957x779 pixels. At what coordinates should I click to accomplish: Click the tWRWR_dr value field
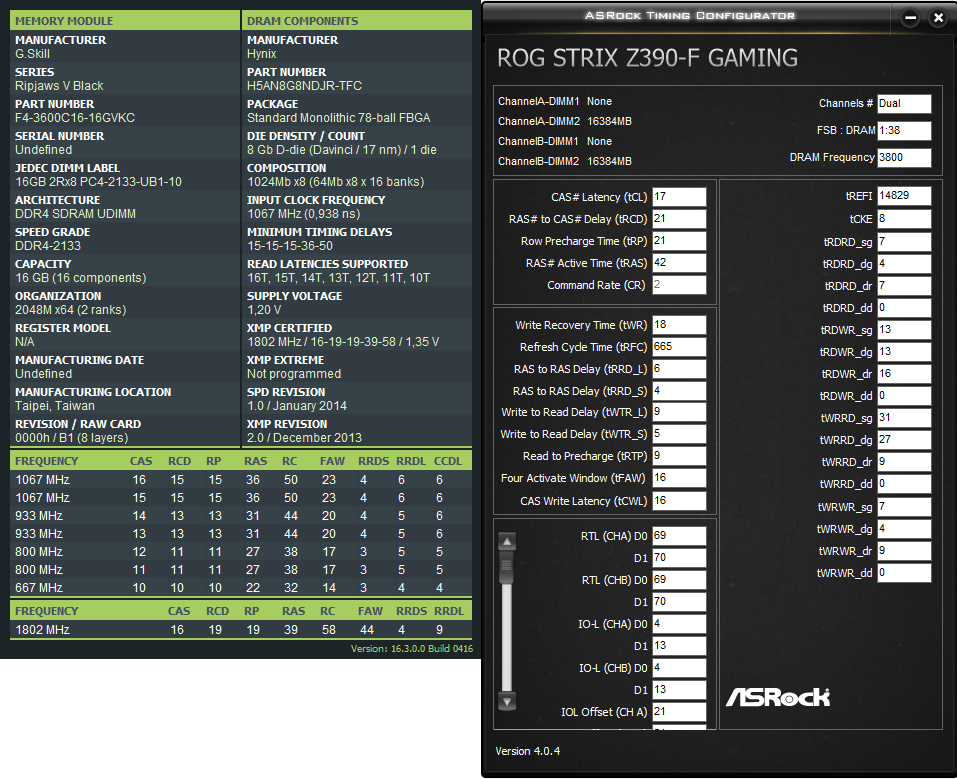point(904,551)
